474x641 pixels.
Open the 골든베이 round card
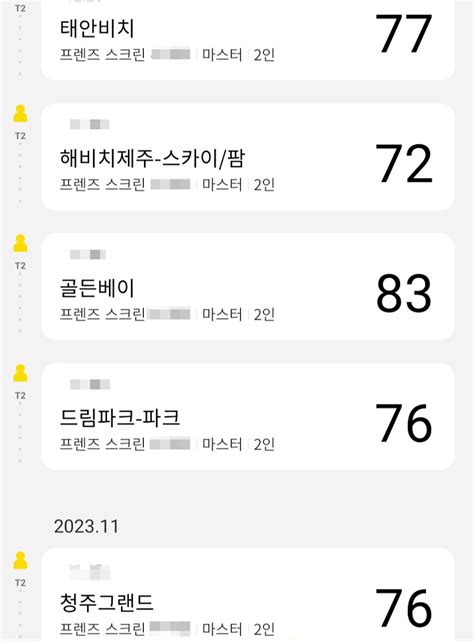(x=248, y=287)
